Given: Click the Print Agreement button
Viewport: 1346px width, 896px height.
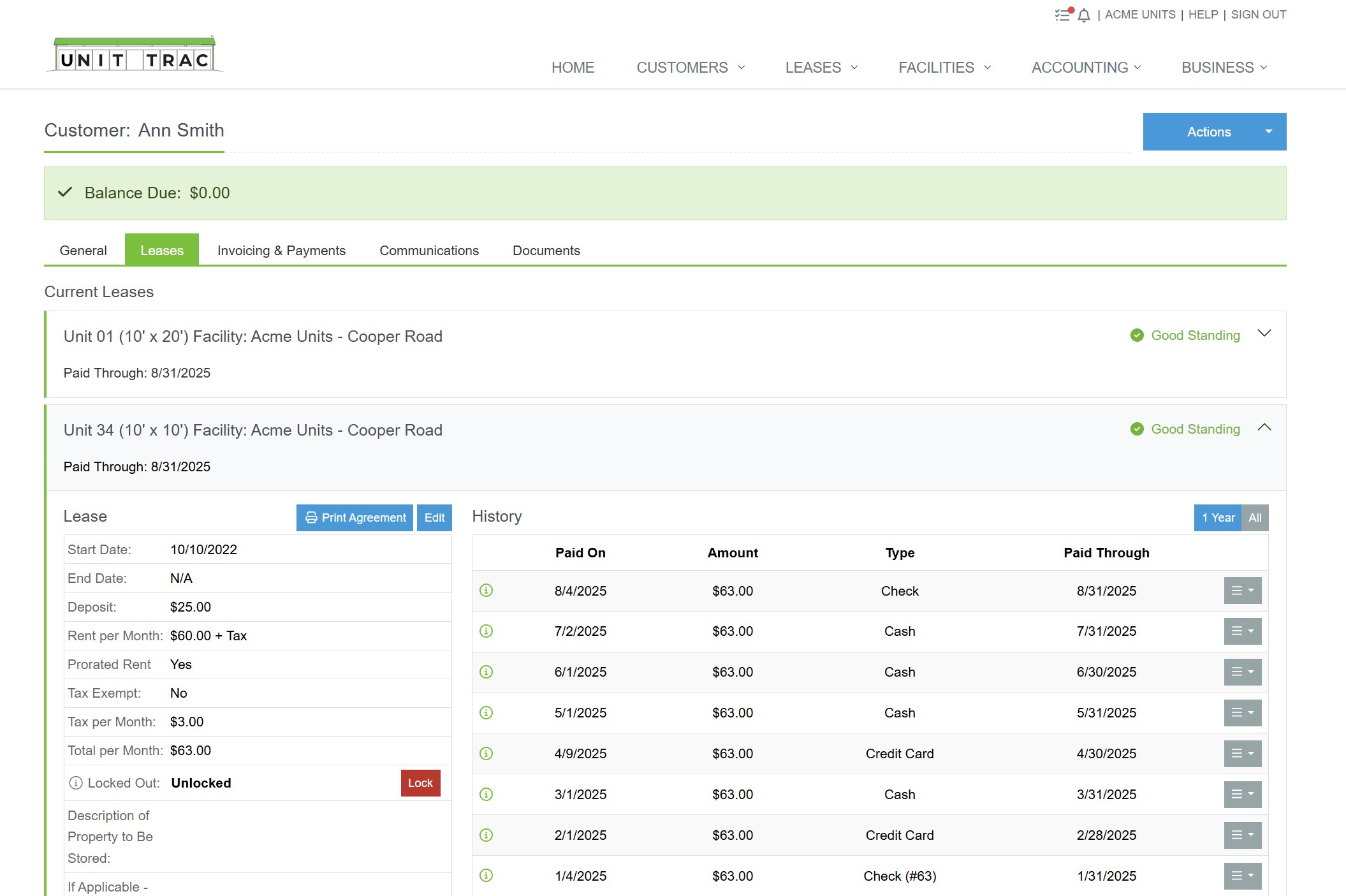Looking at the screenshot, I should (355, 518).
